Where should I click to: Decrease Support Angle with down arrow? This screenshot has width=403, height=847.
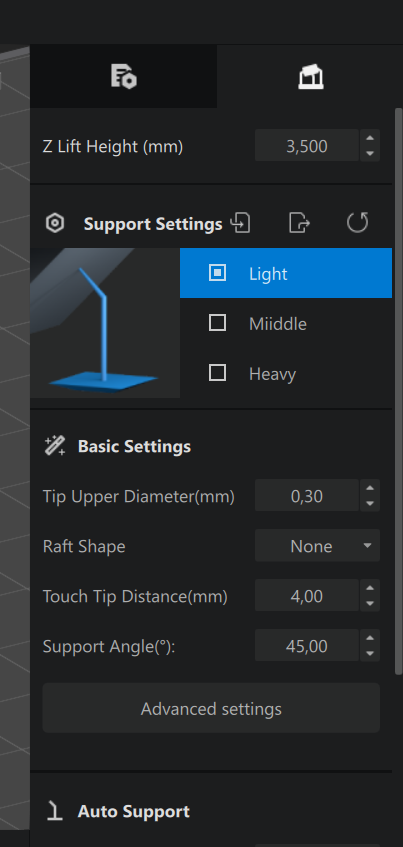coord(370,654)
